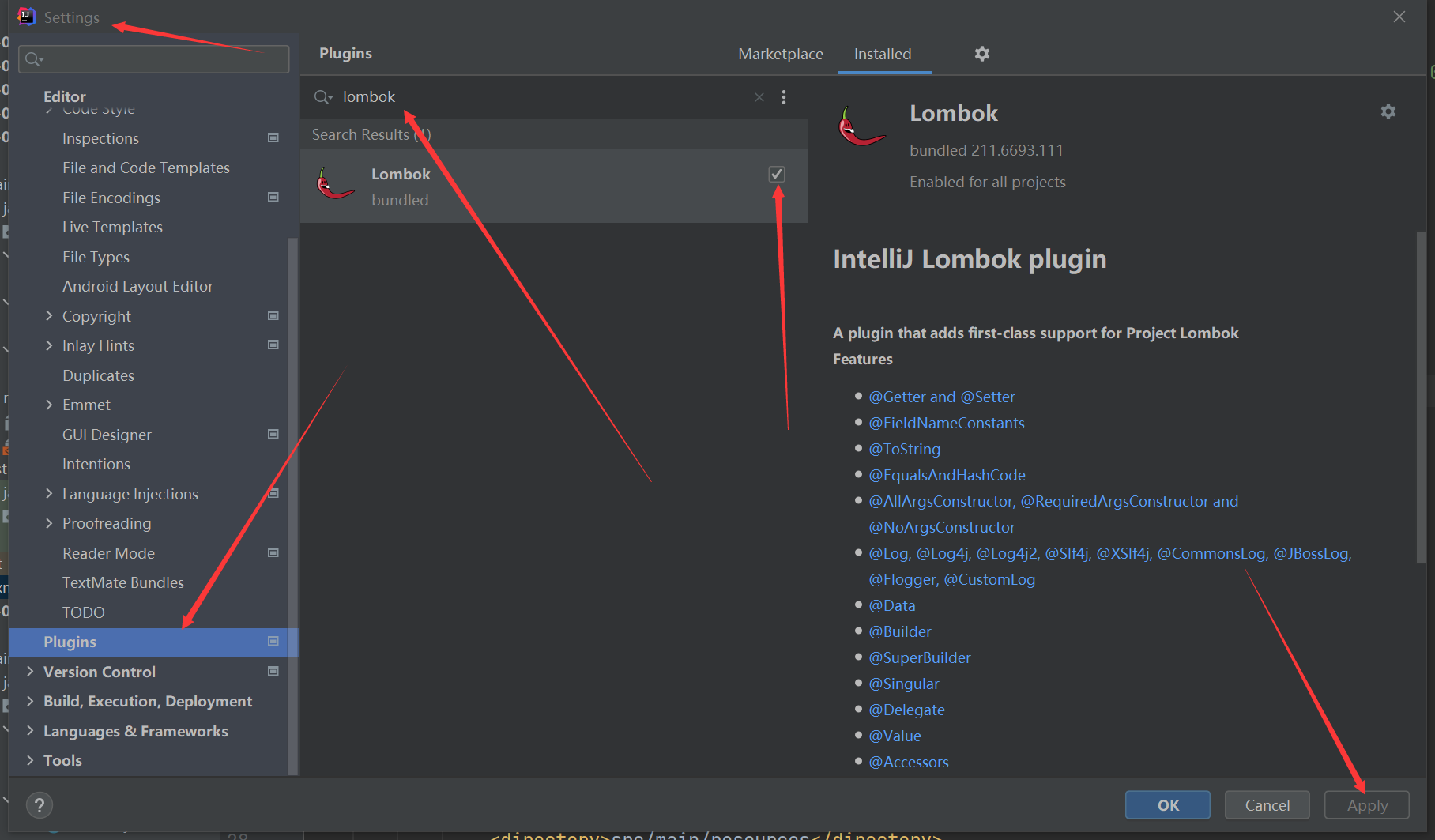Expand the Version Control section
1435x840 pixels.
click(30, 672)
